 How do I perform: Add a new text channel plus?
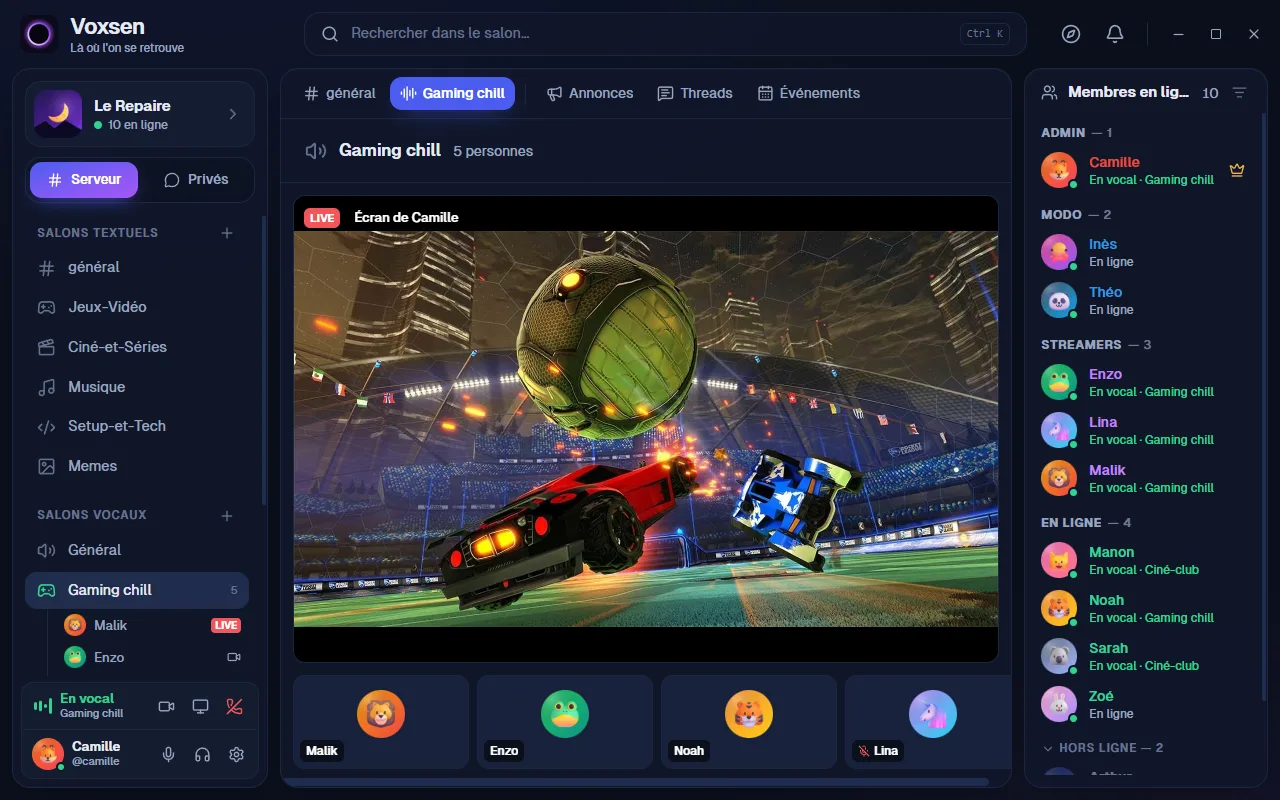tap(227, 233)
